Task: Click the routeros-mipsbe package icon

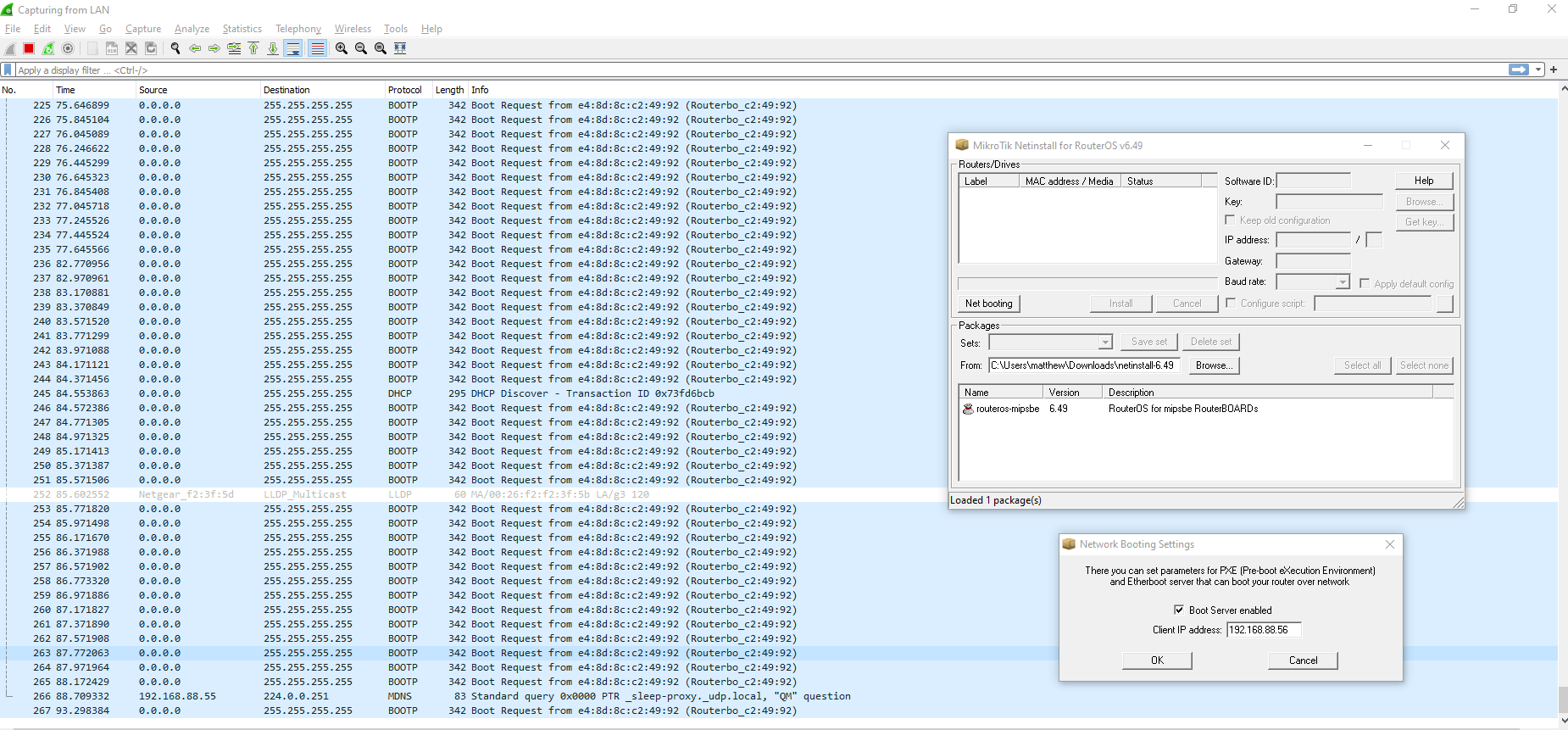Action: (x=968, y=409)
